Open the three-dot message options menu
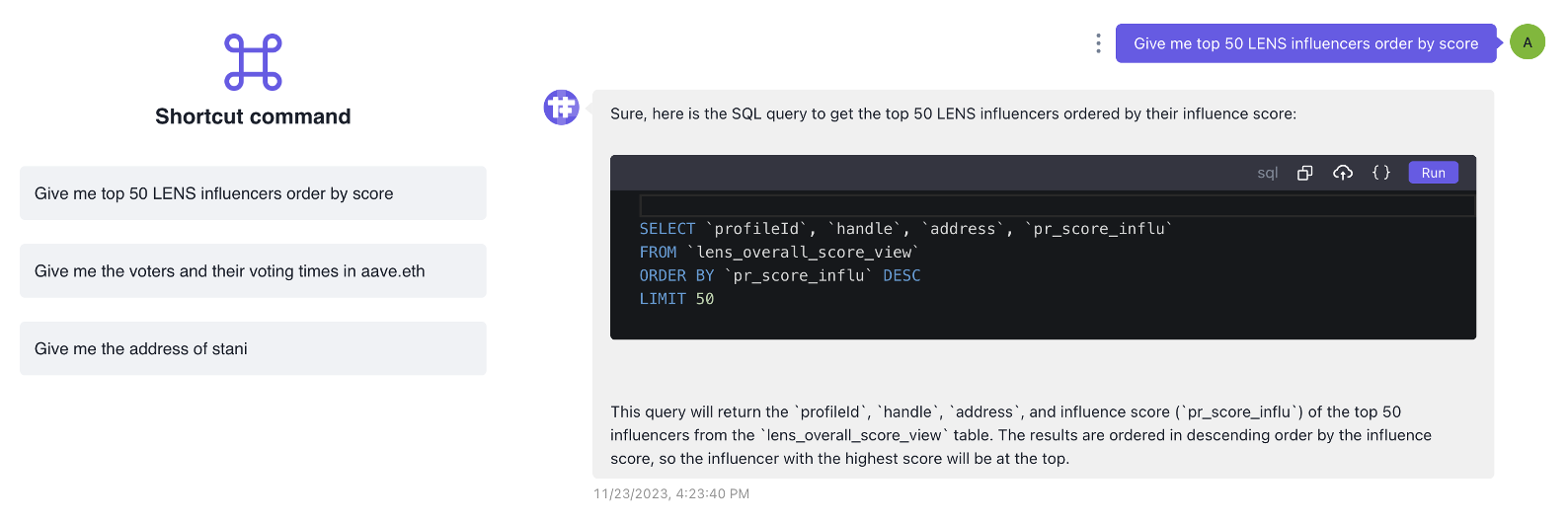The width and height of the screenshot is (1568, 521). (1098, 43)
